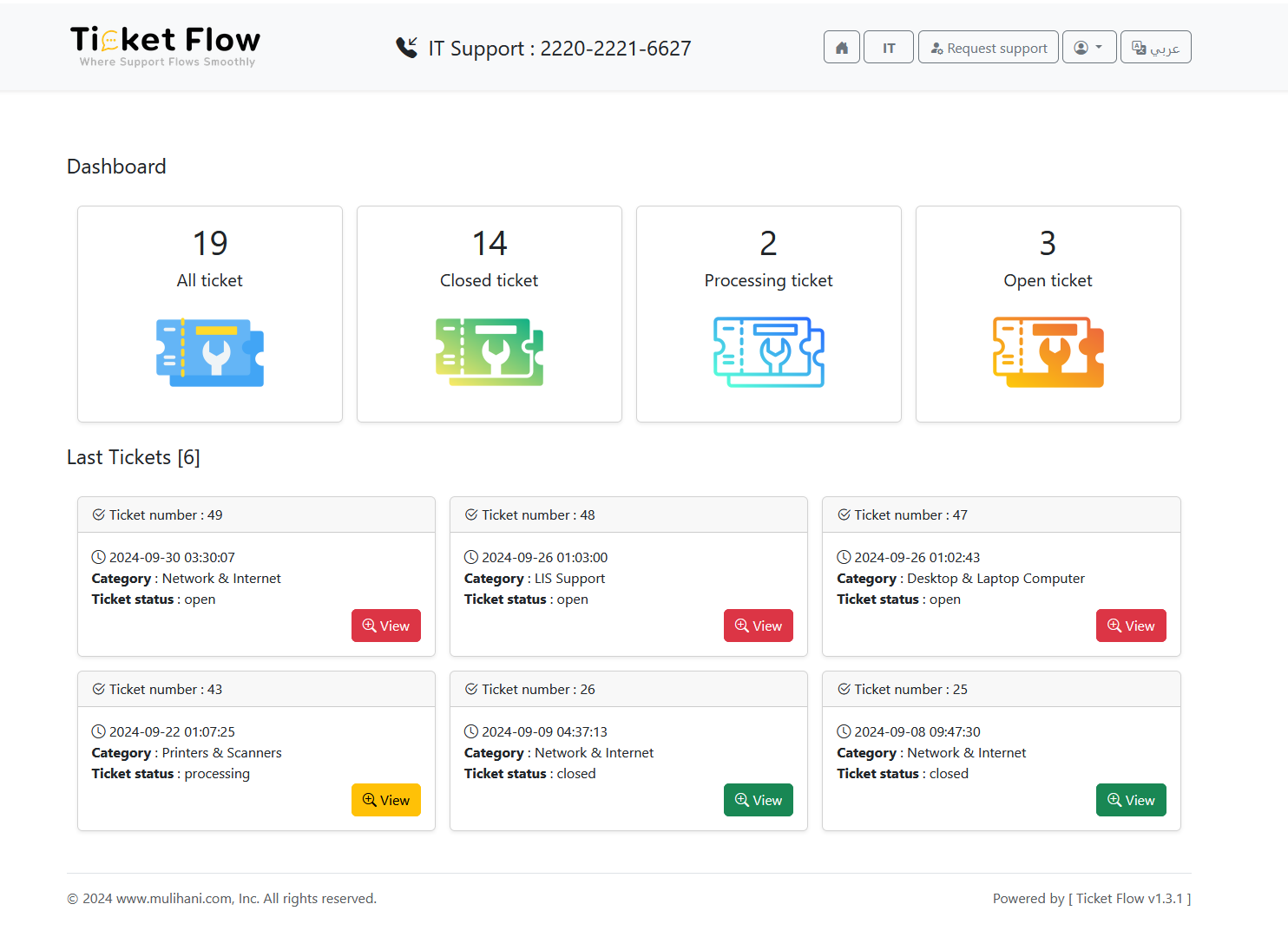View ticket number 49
1288x937 pixels.
(x=386, y=626)
